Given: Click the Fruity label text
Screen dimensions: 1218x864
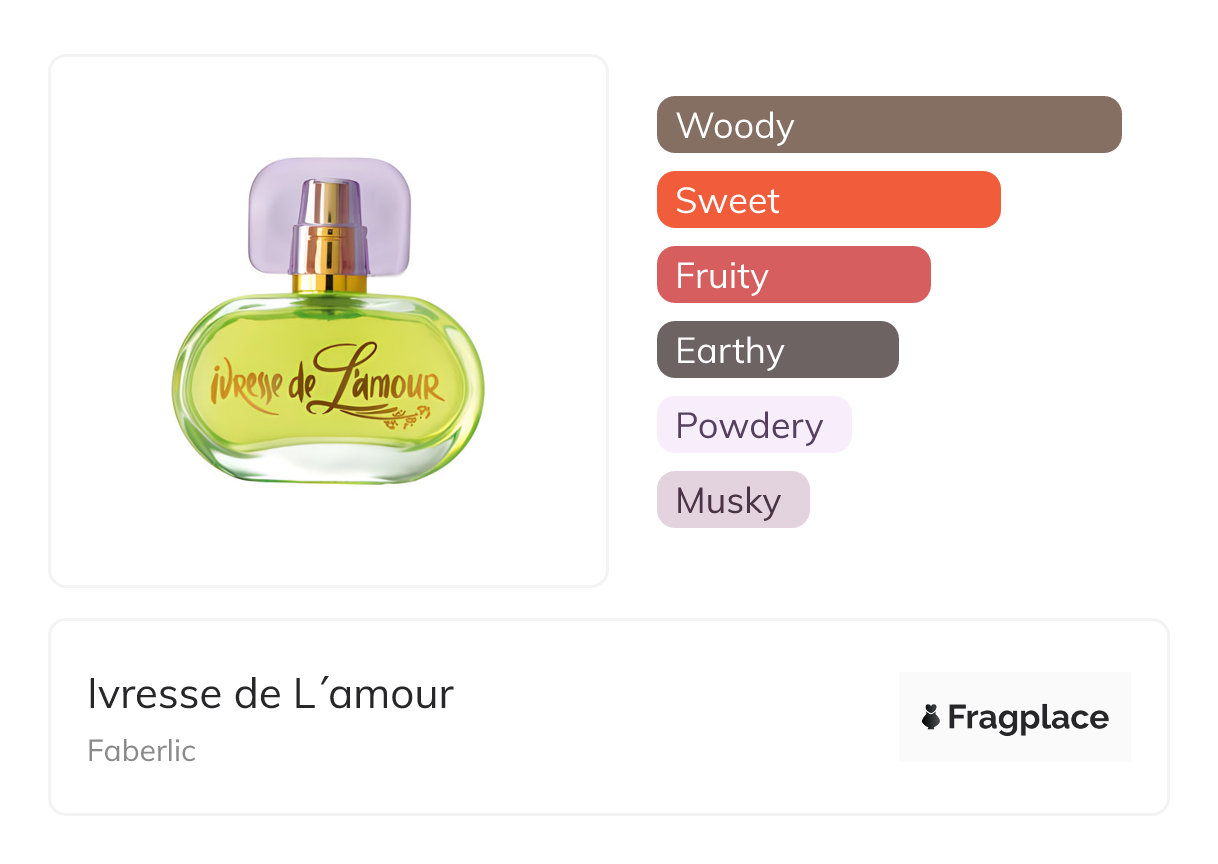Looking at the screenshot, I should pos(722,277).
